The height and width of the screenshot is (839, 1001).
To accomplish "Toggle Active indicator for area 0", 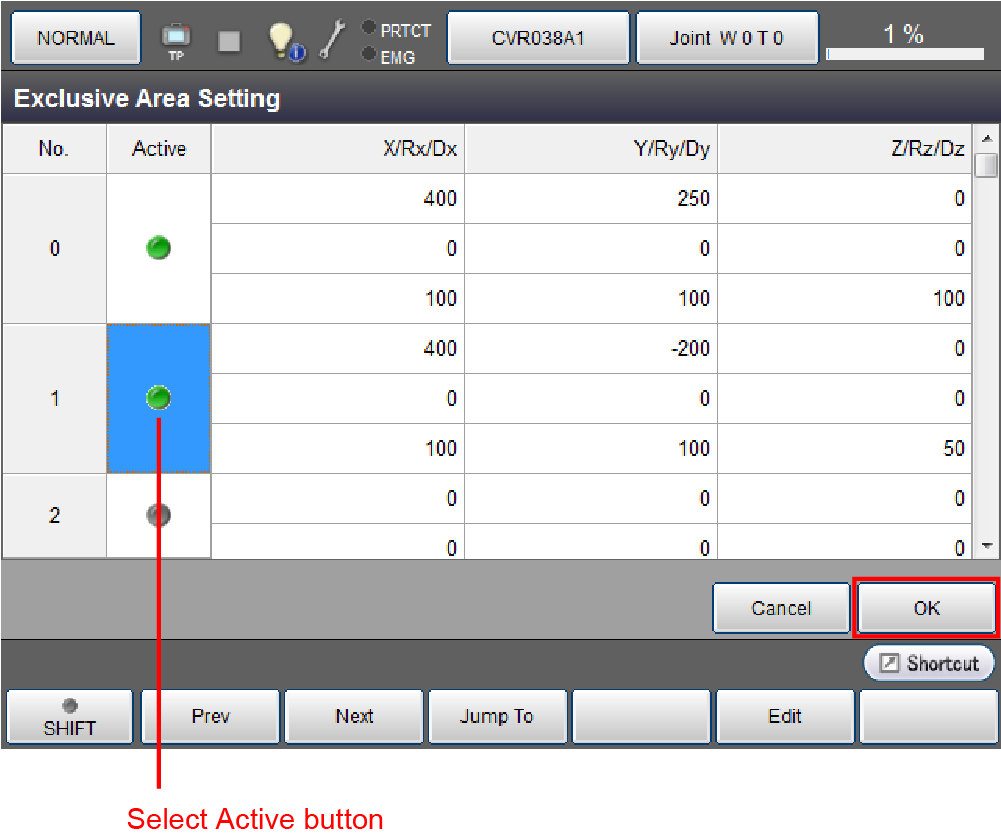I will [158, 248].
